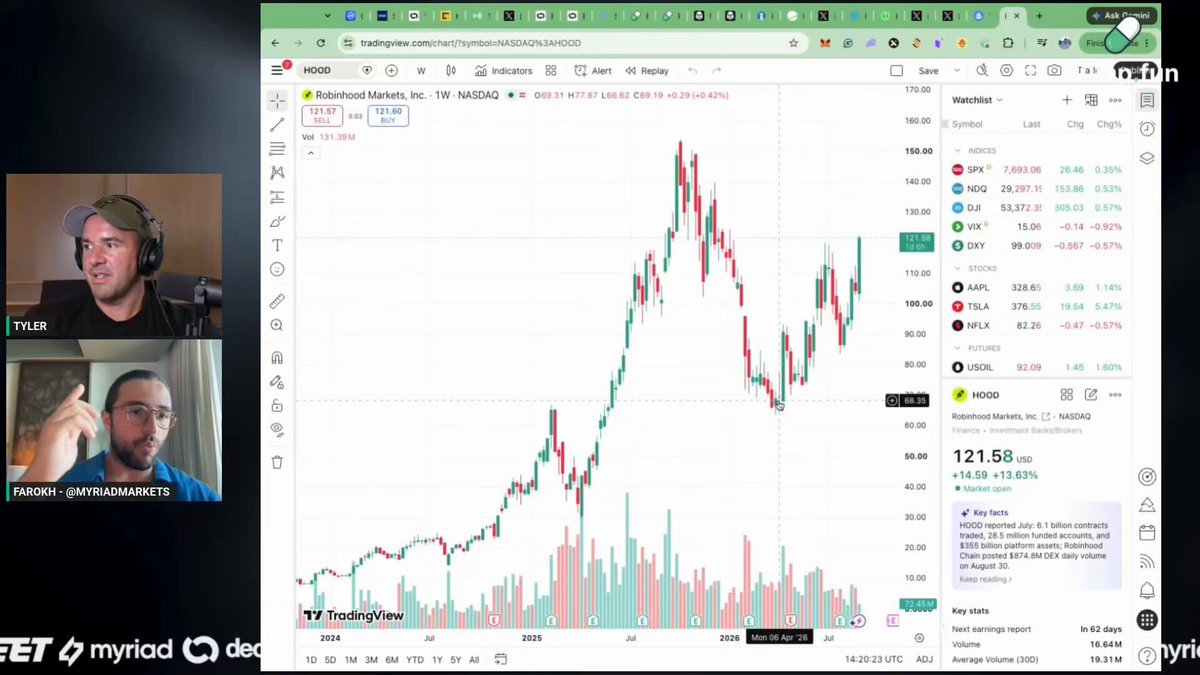Image resolution: width=1200 pixels, height=675 pixels.
Task: Select the 1Y time range
Action: pos(437,660)
